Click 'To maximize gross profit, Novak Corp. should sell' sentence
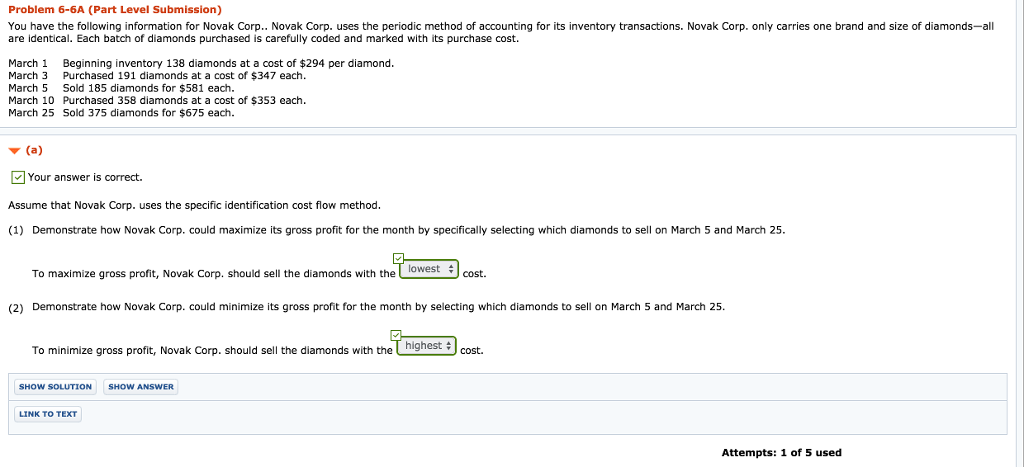This screenshot has height=467, width=1024. pos(214,274)
